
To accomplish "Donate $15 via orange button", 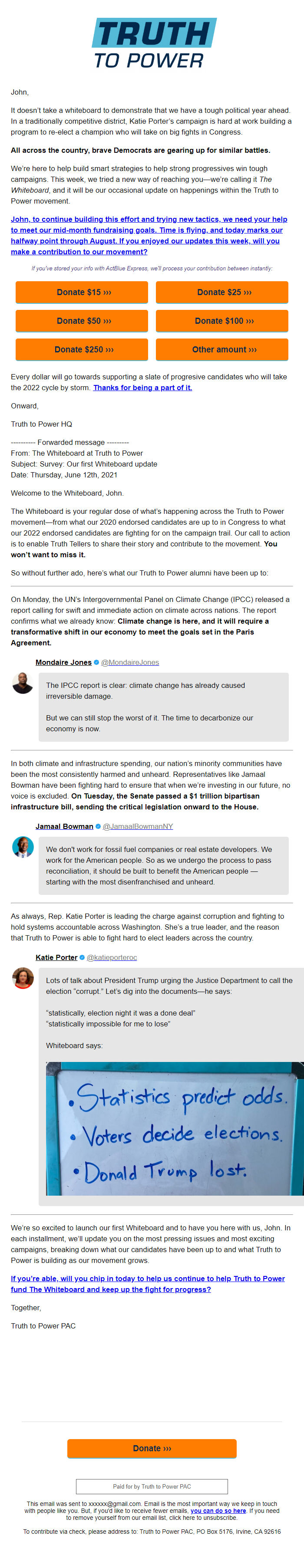I will coord(82,292).
